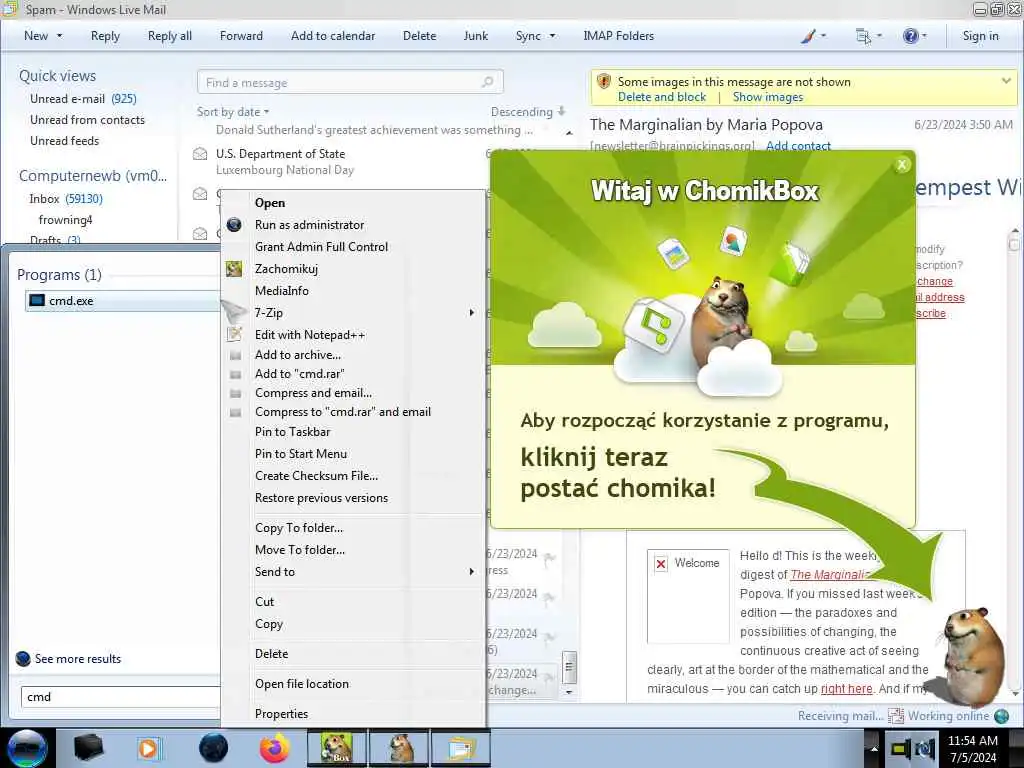Open Properties from the context menu
The image size is (1024, 768).
(x=281, y=714)
